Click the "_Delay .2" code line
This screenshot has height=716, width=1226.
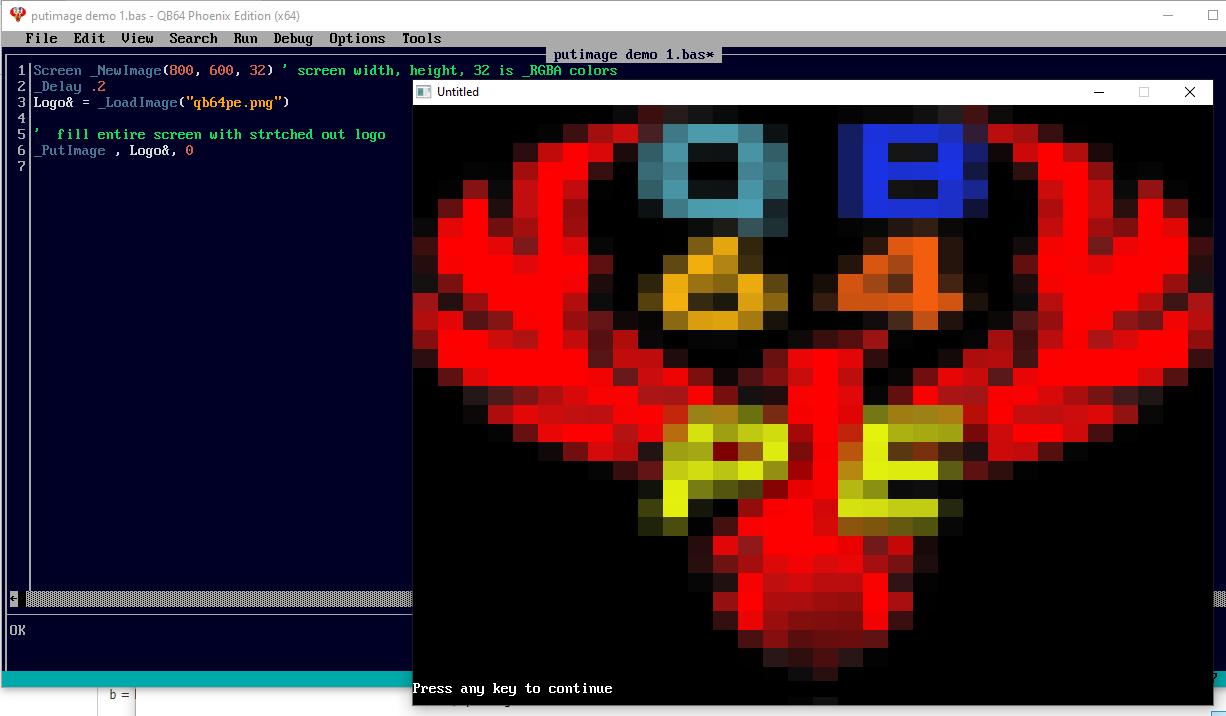(69, 87)
